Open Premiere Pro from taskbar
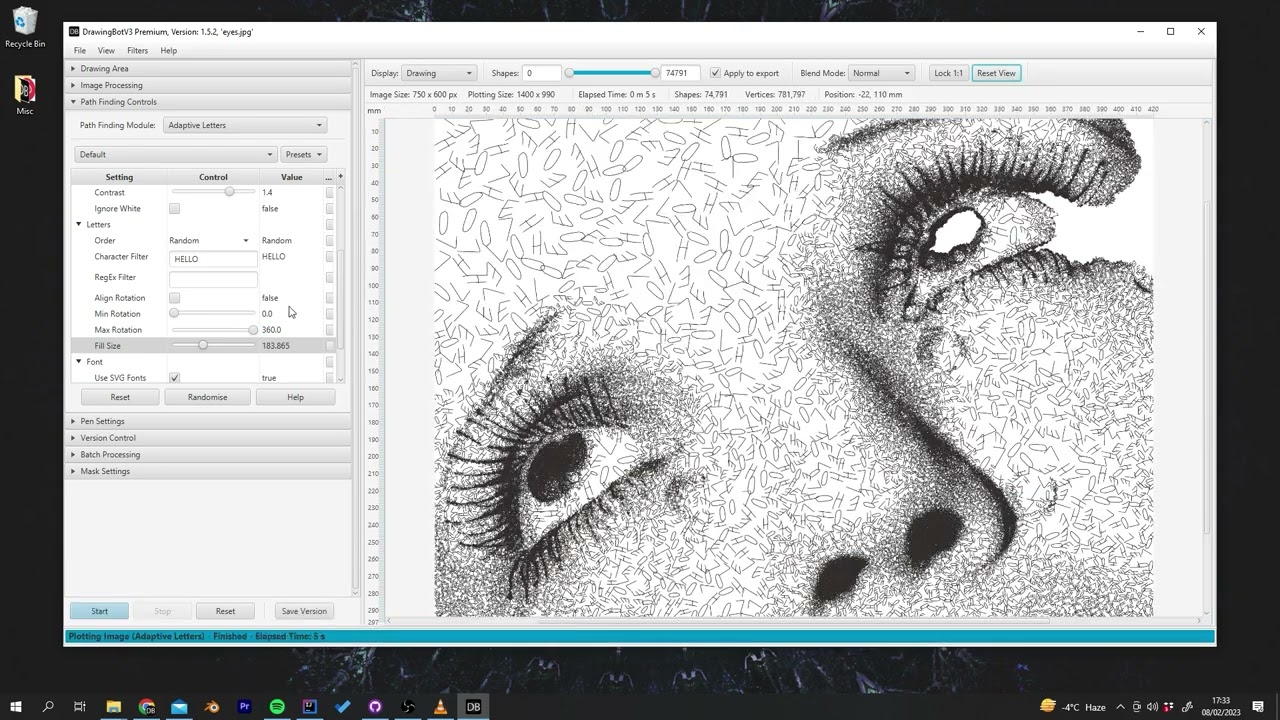Screen dimensions: 1280x720 pyautogui.click(x=244, y=707)
